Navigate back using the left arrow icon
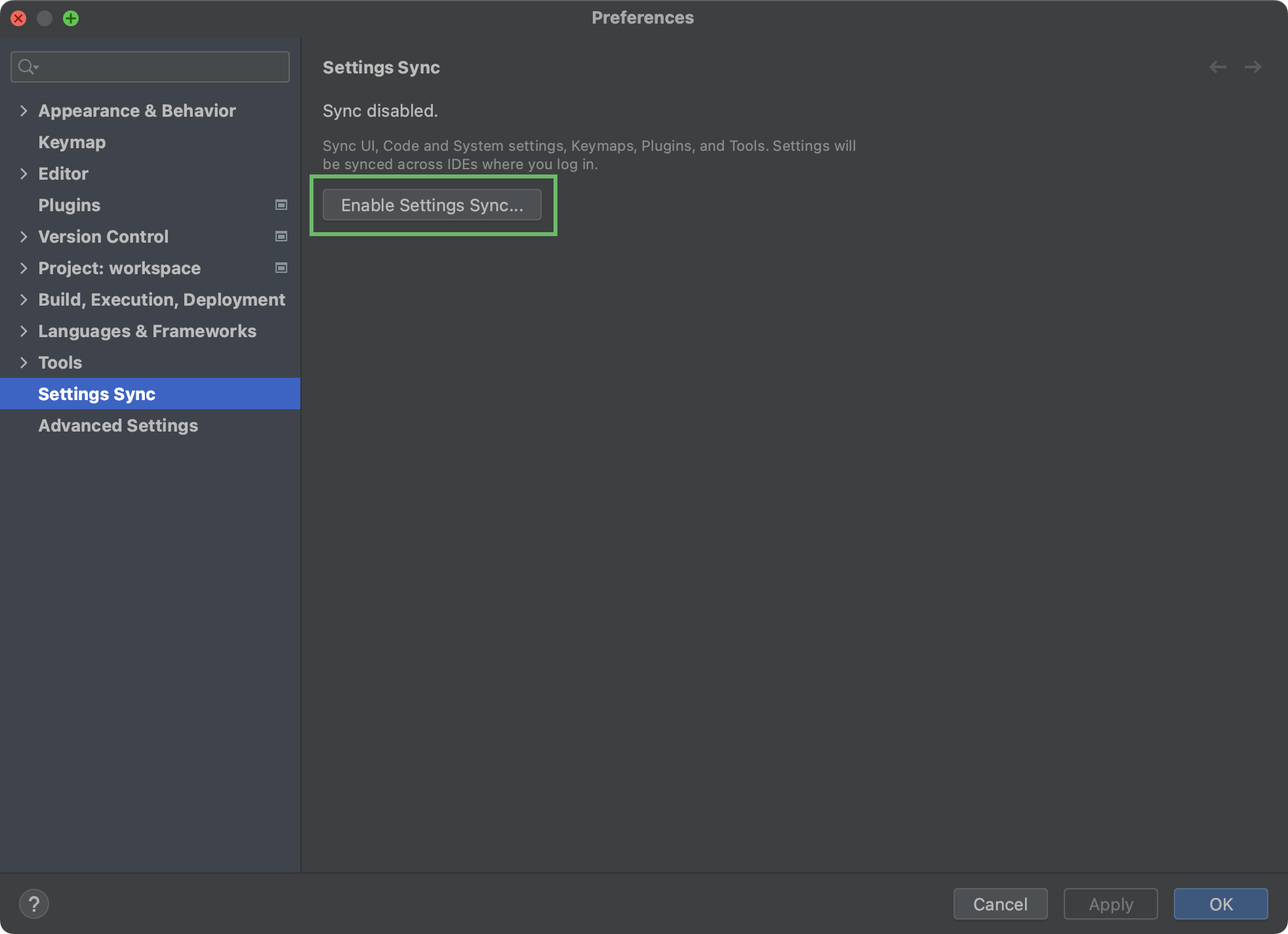Image resolution: width=1288 pixels, height=934 pixels. click(1218, 66)
